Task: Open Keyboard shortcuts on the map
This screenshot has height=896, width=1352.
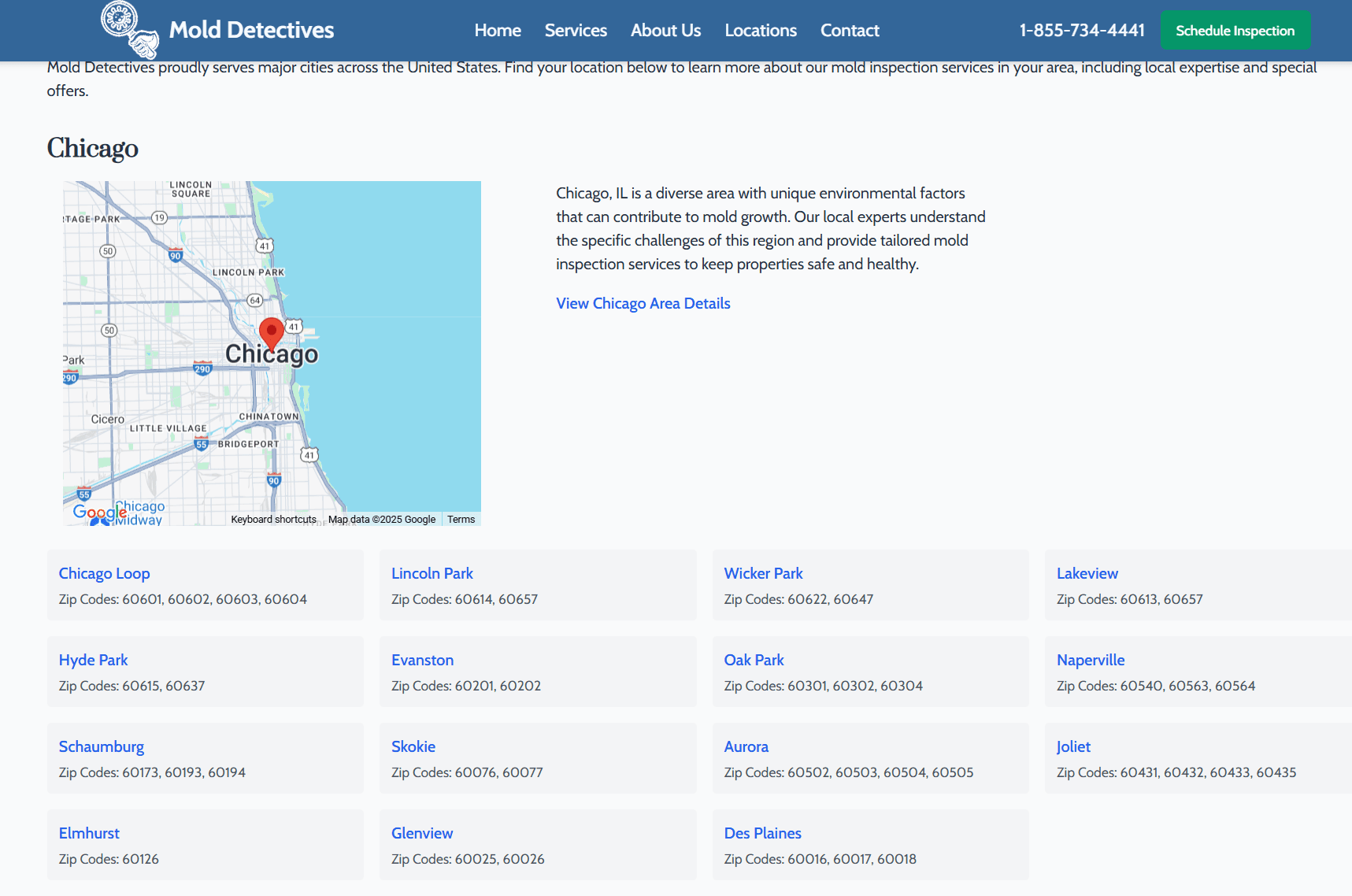Action: (x=273, y=519)
